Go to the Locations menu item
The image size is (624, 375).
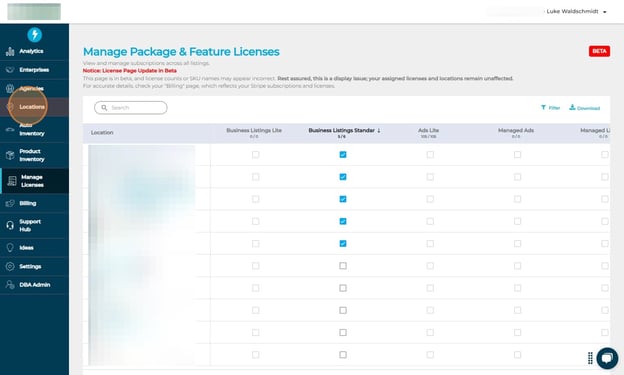click(34, 107)
